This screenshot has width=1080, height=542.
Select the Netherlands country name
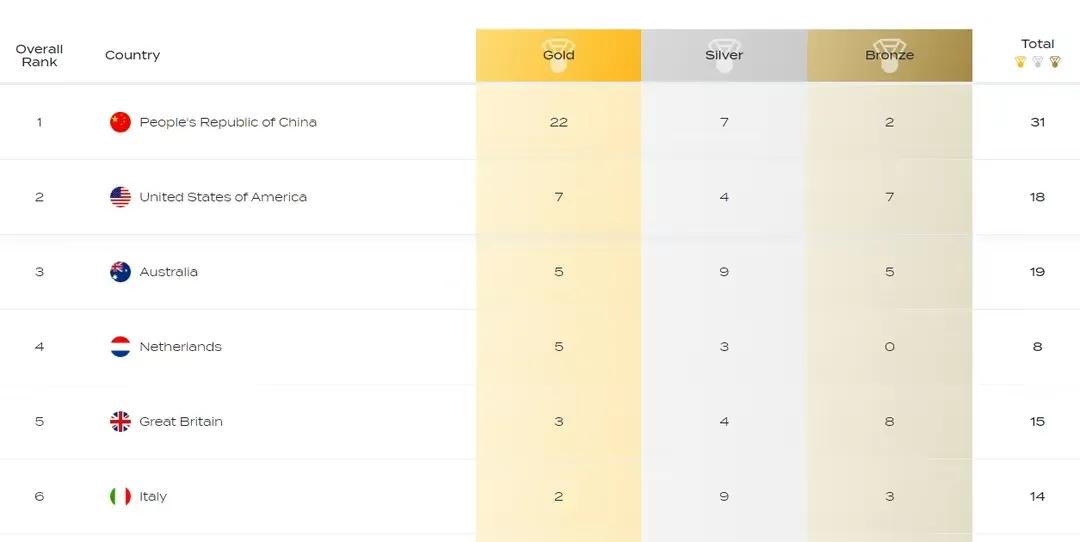click(x=180, y=346)
